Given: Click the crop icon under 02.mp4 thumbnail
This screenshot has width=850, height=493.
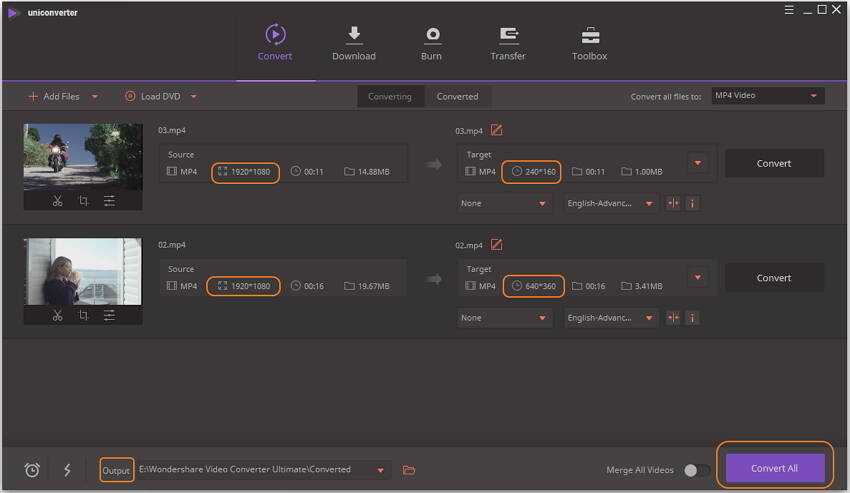Looking at the screenshot, I should tap(83, 316).
